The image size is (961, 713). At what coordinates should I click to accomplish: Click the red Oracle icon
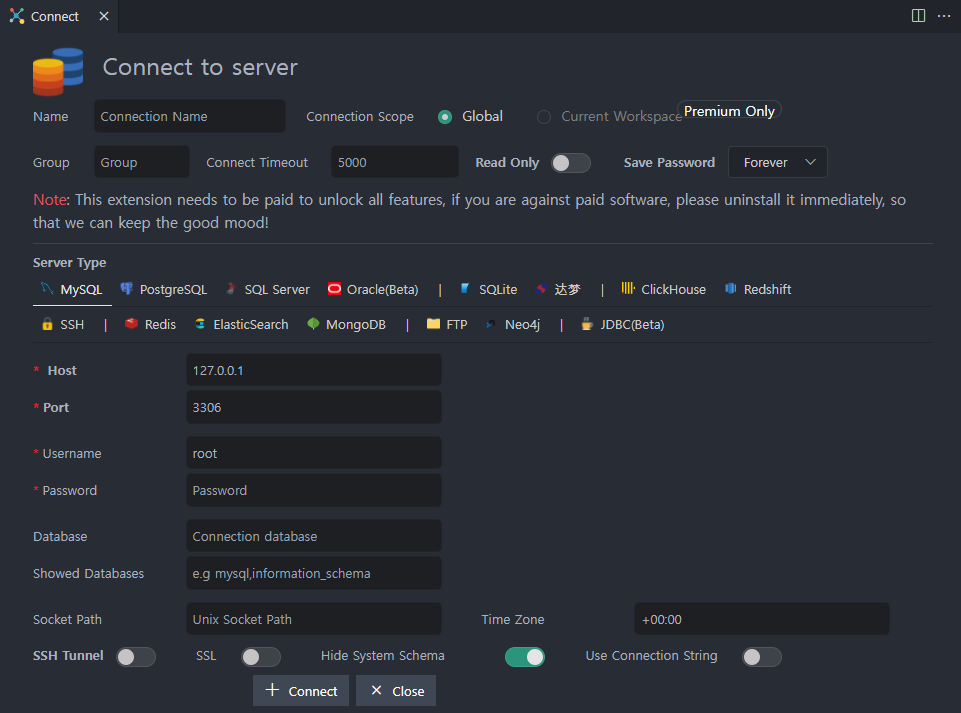[x=334, y=288]
